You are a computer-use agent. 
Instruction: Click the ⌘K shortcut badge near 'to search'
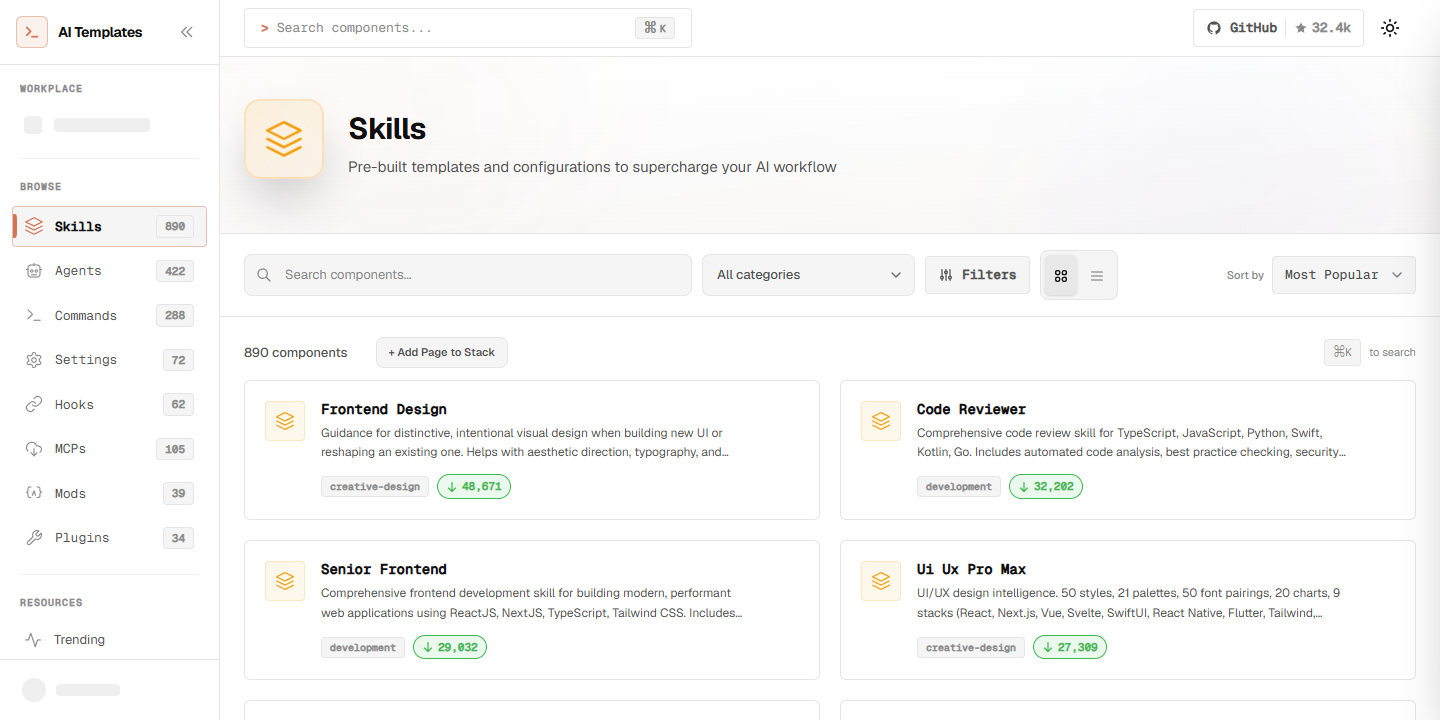coord(1342,352)
